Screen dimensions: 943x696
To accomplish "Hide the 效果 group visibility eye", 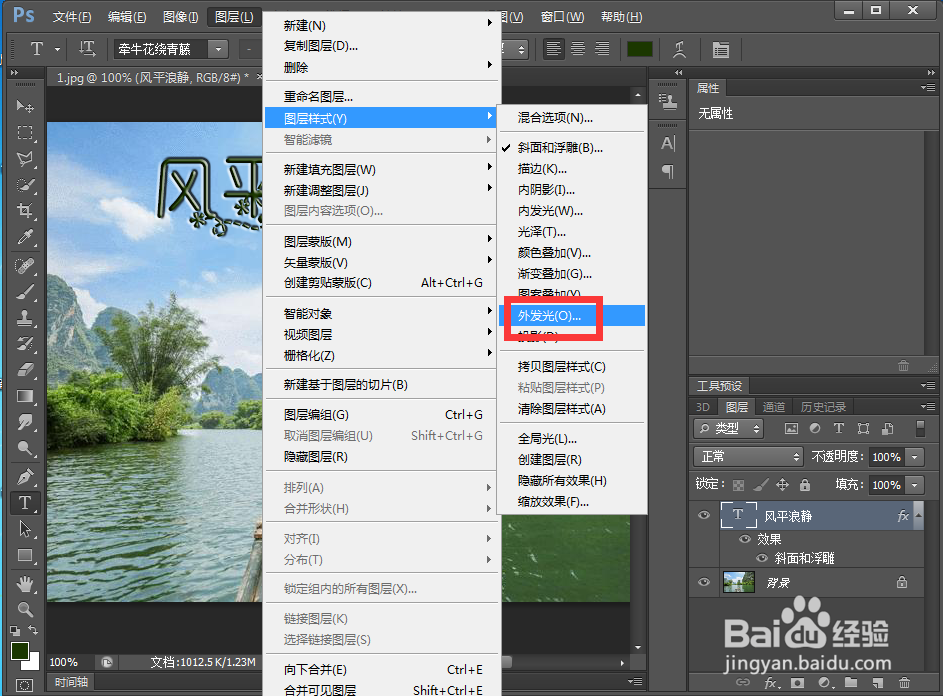I will click(x=745, y=539).
